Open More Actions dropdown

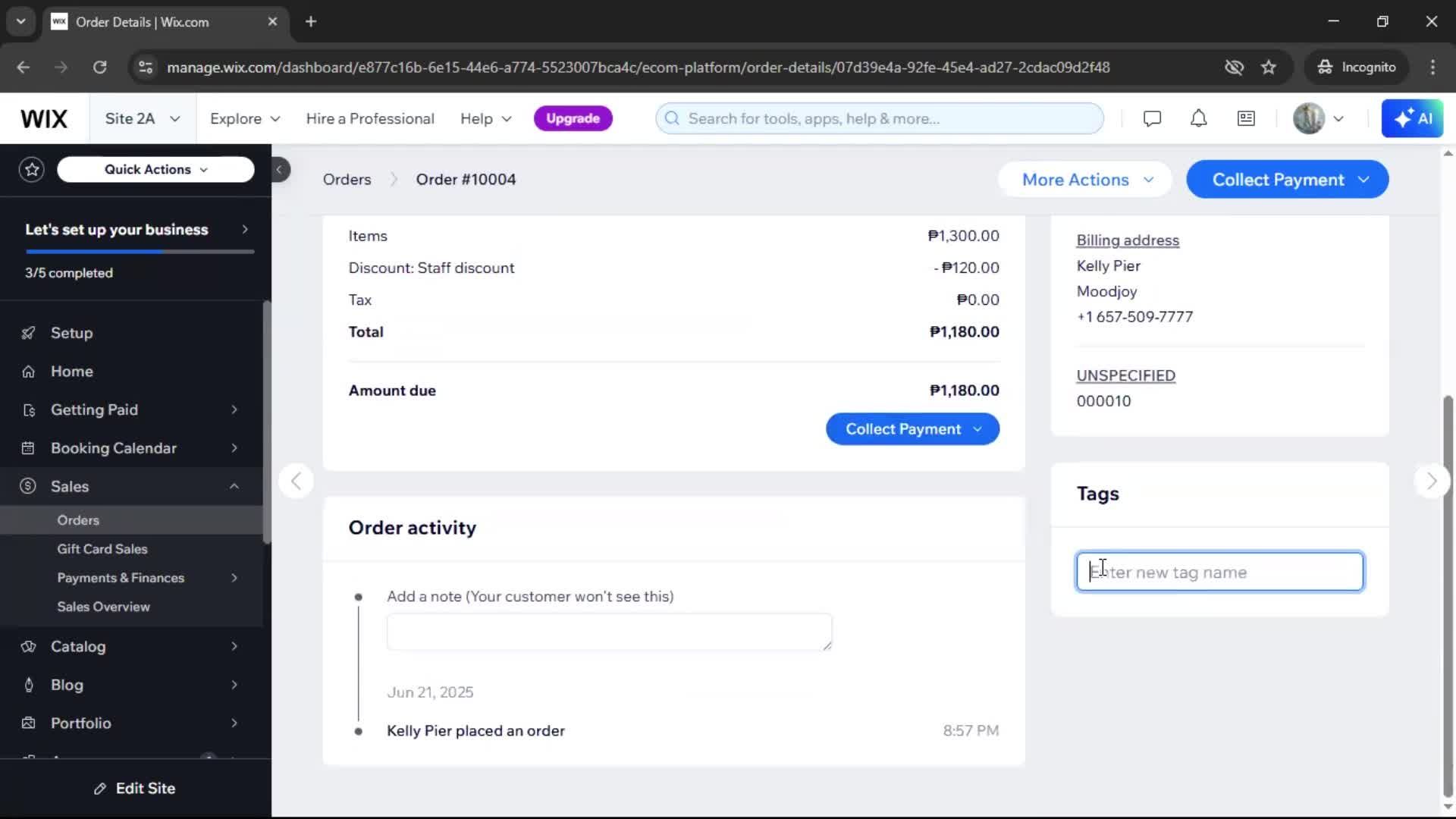tap(1086, 180)
